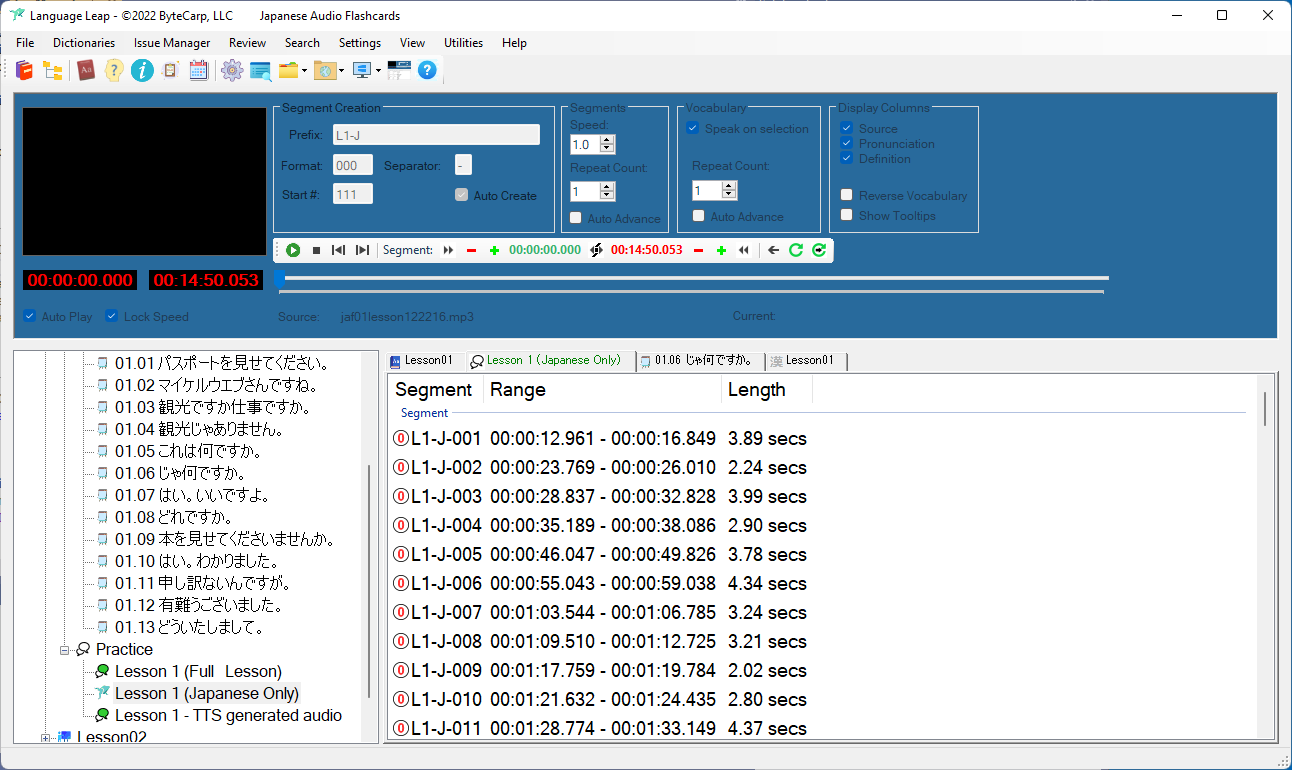Open the calendar toolbar icon
1292x770 pixels.
click(198, 70)
